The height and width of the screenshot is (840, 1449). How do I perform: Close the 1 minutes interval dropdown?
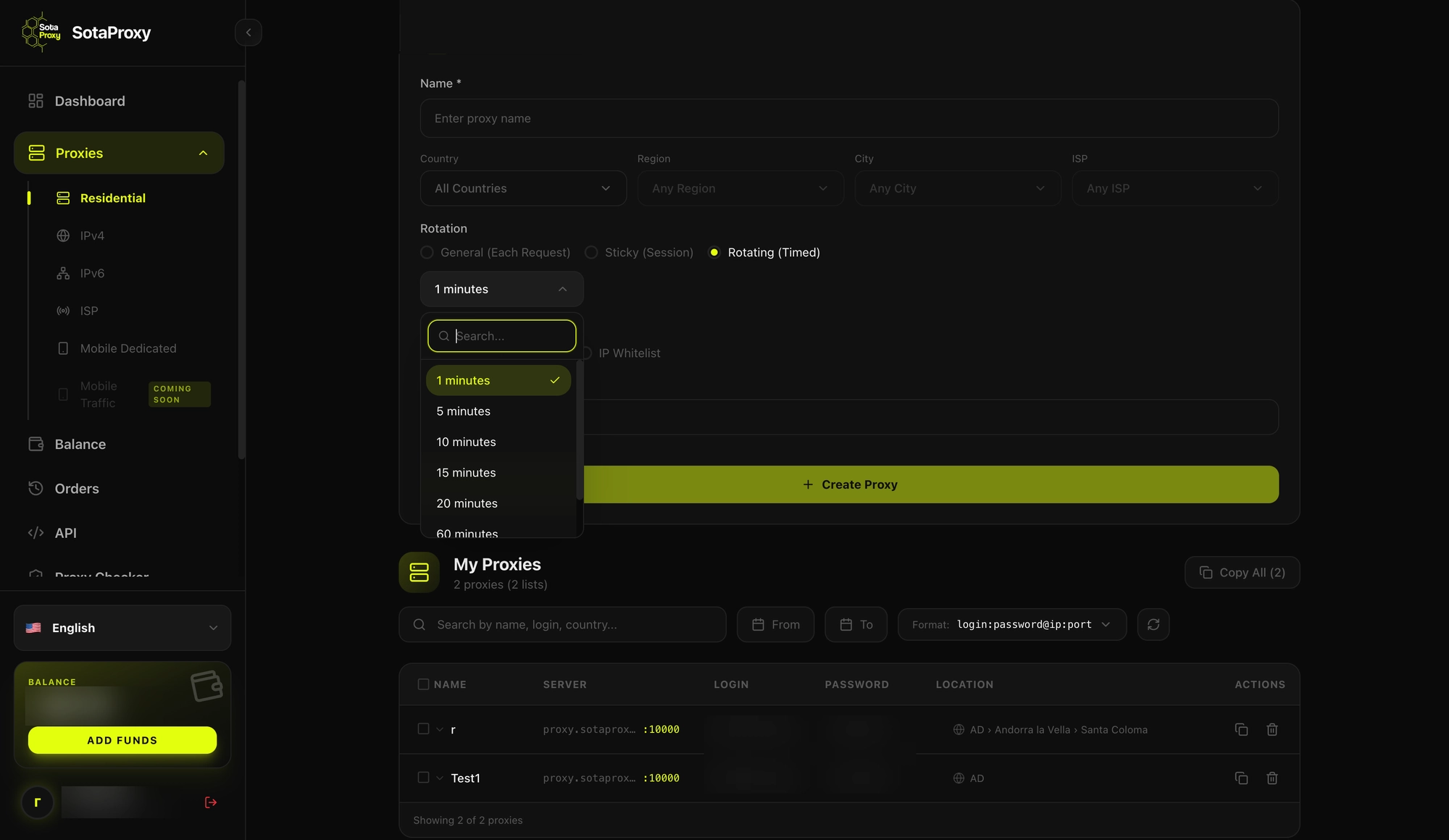tap(501, 290)
